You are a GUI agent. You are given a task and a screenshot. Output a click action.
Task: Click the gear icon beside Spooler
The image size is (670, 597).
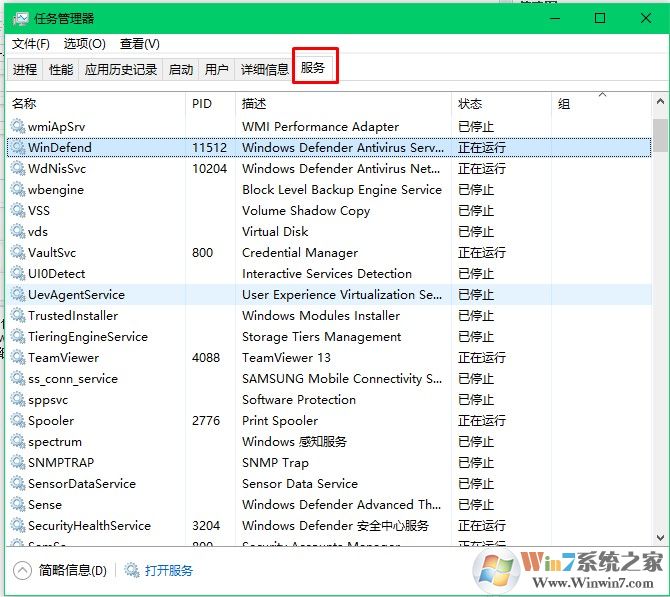pos(18,420)
